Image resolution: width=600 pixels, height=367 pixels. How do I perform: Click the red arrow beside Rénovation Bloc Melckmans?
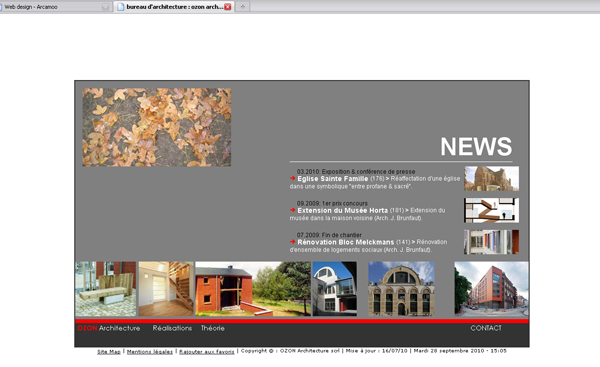(292, 242)
